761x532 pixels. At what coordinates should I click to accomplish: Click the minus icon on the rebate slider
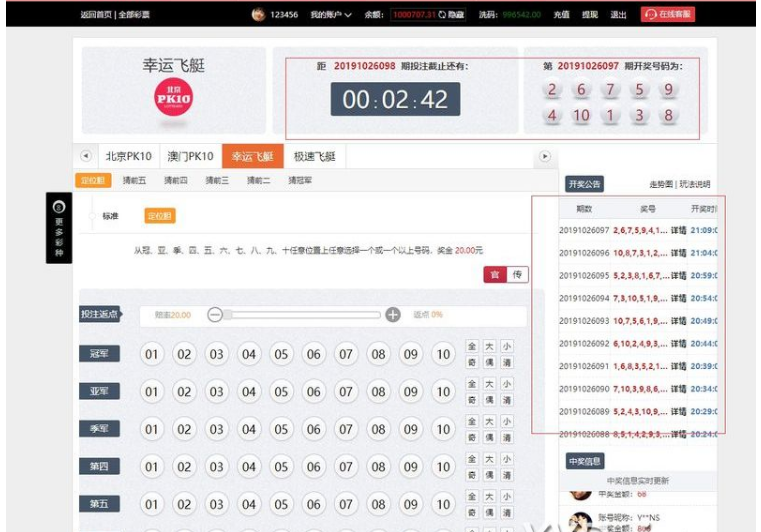click(215, 315)
